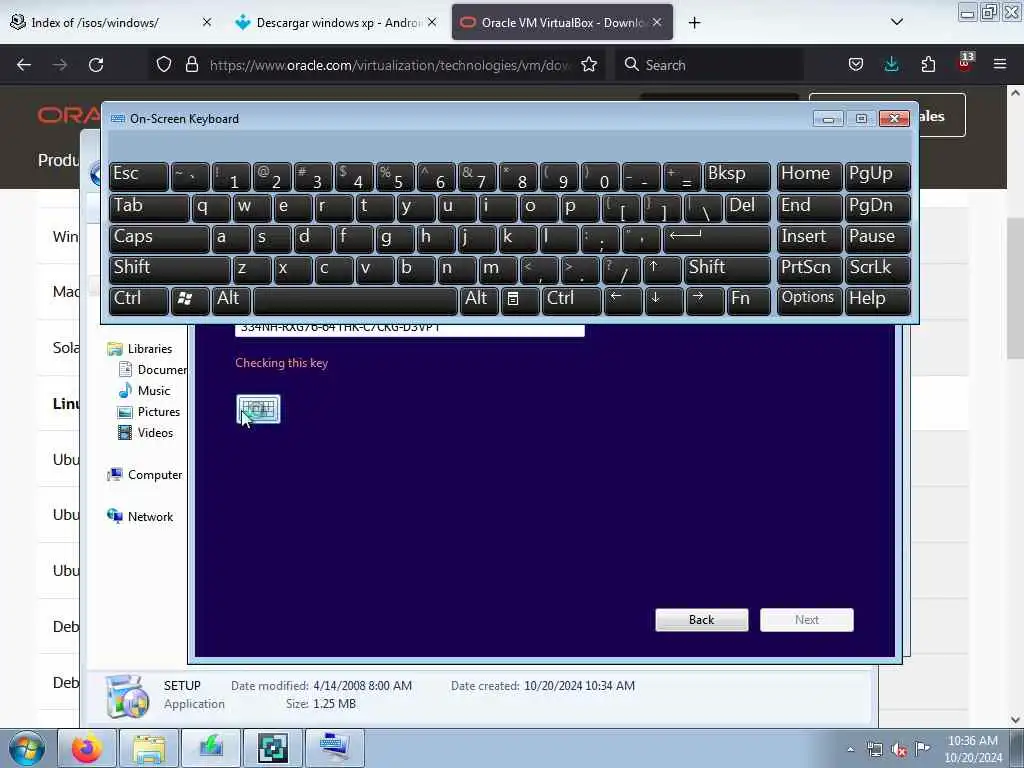Viewport: 1024px width, 768px height.
Task: Switch to Descargar windows xp tab
Action: (338, 23)
